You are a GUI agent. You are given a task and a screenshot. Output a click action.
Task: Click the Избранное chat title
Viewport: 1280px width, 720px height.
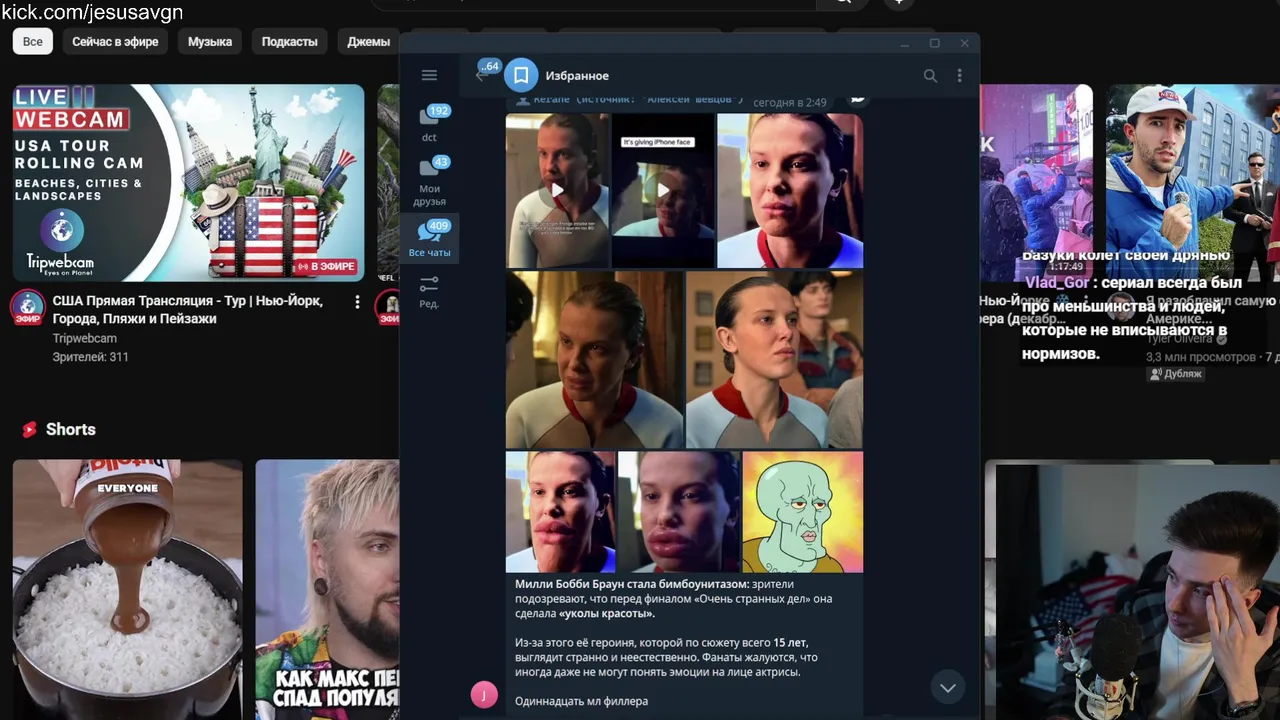tap(577, 76)
